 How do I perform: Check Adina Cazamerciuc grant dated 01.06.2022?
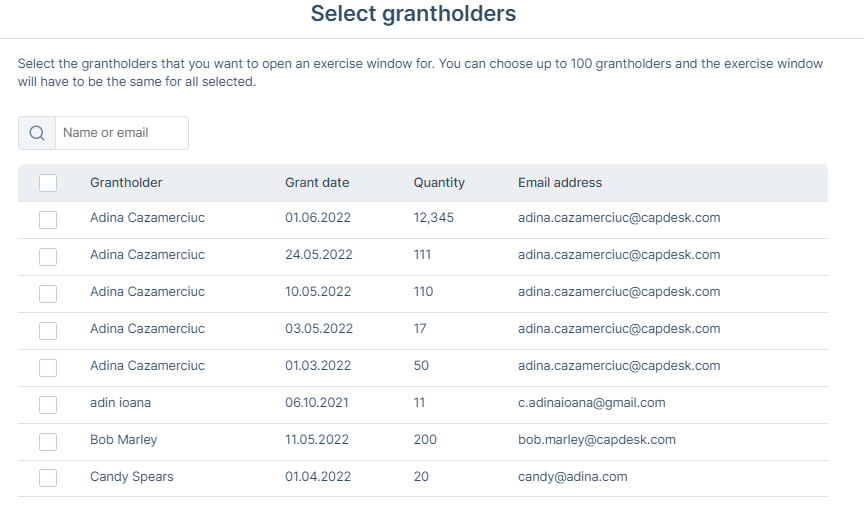coord(48,220)
